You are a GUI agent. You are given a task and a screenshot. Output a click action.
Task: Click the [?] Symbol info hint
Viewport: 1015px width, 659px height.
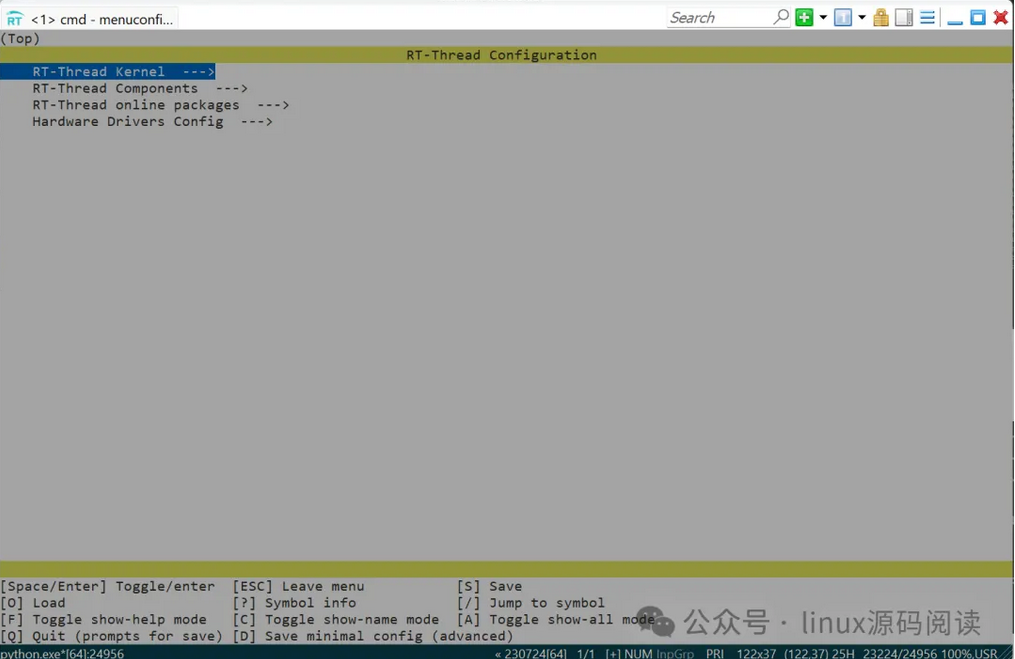point(295,603)
